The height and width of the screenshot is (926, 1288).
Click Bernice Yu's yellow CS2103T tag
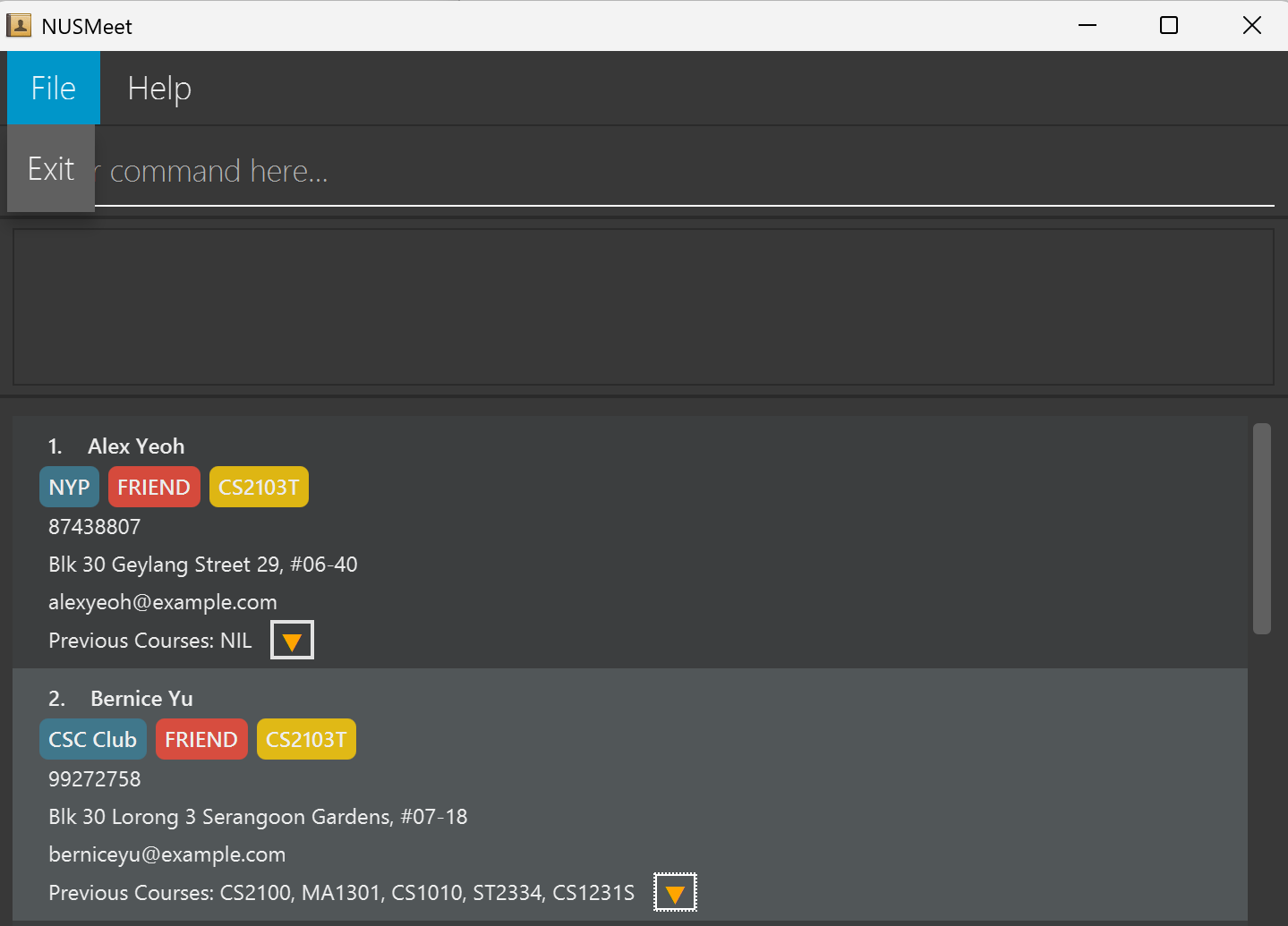tap(306, 740)
